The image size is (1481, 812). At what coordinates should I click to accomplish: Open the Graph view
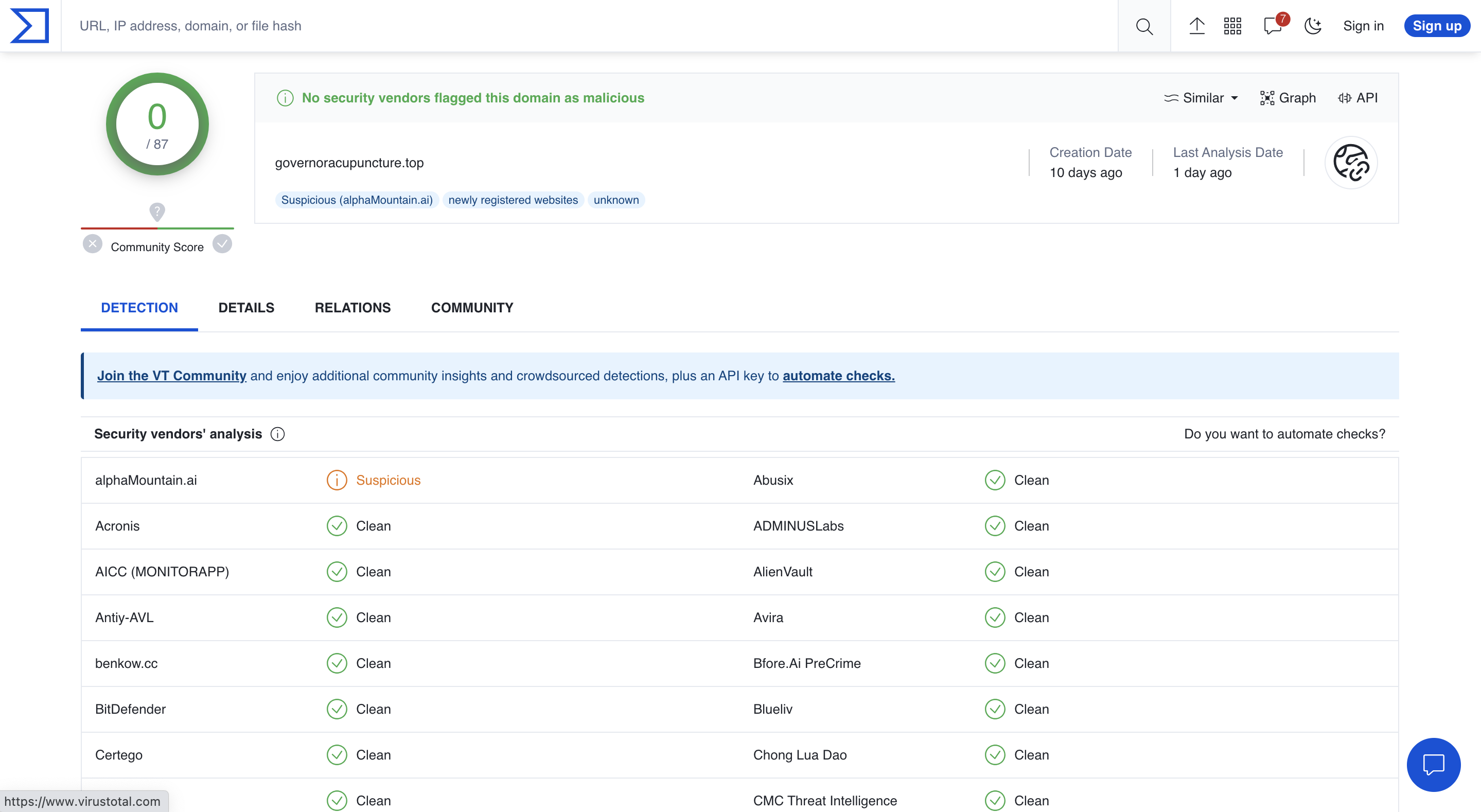point(1288,98)
